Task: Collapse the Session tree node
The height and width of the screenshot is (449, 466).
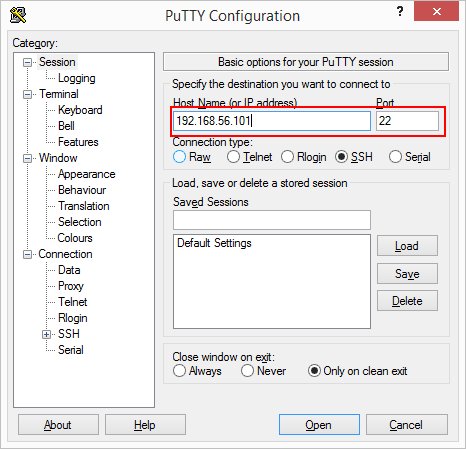Action: pos(27,62)
